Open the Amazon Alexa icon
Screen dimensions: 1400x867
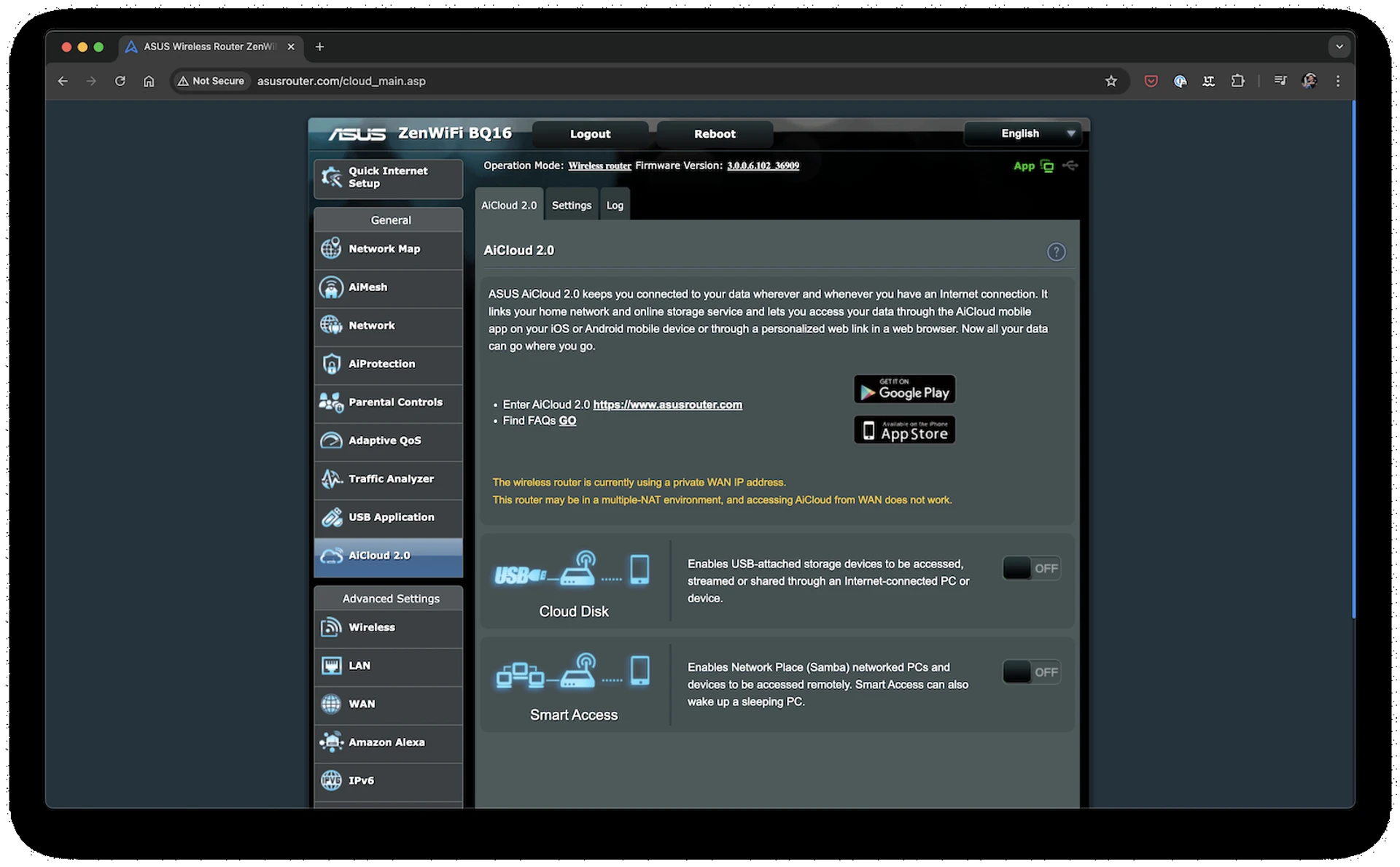(331, 742)
